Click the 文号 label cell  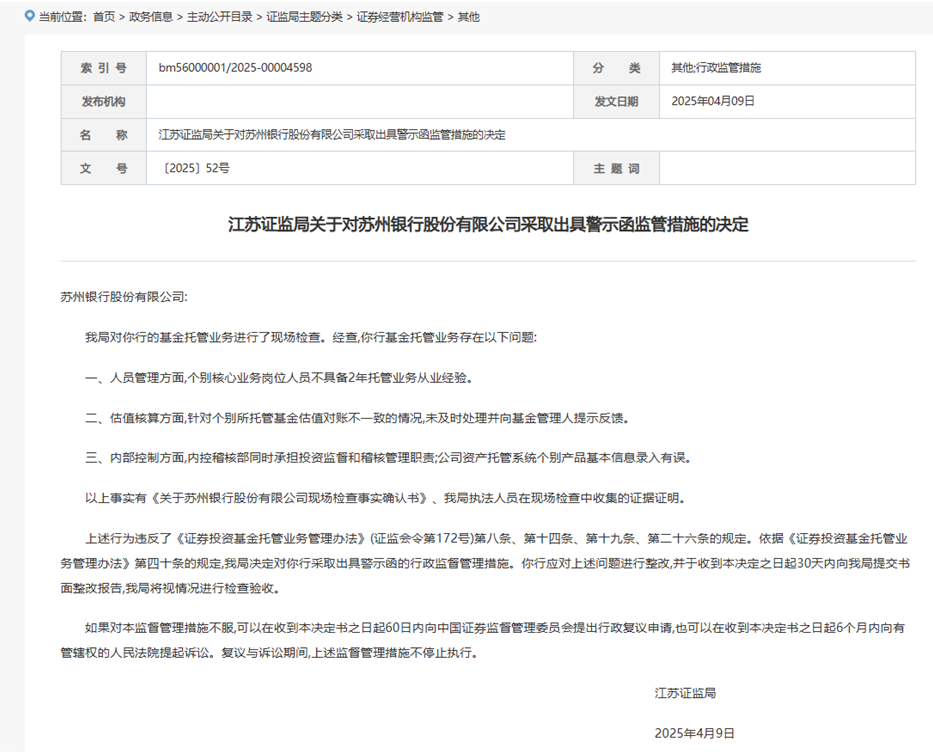click(104, 168)
